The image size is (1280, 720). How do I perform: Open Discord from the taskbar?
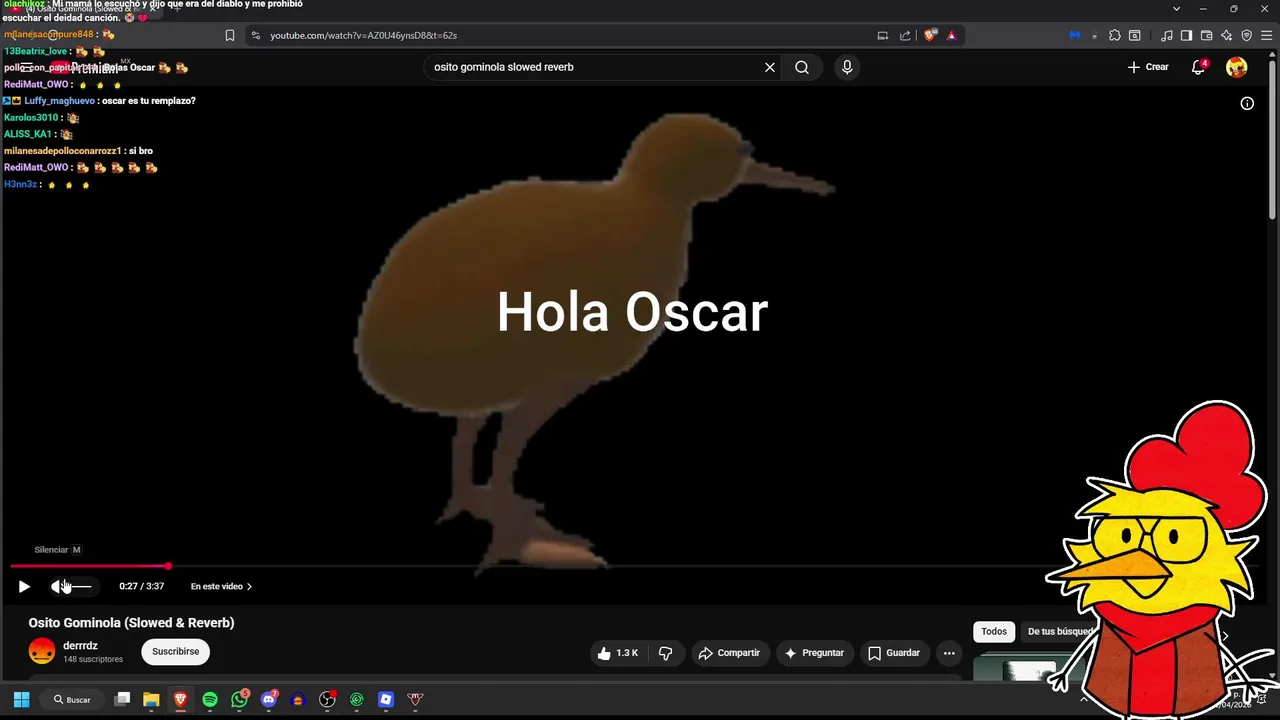click(x=268, y=699)
